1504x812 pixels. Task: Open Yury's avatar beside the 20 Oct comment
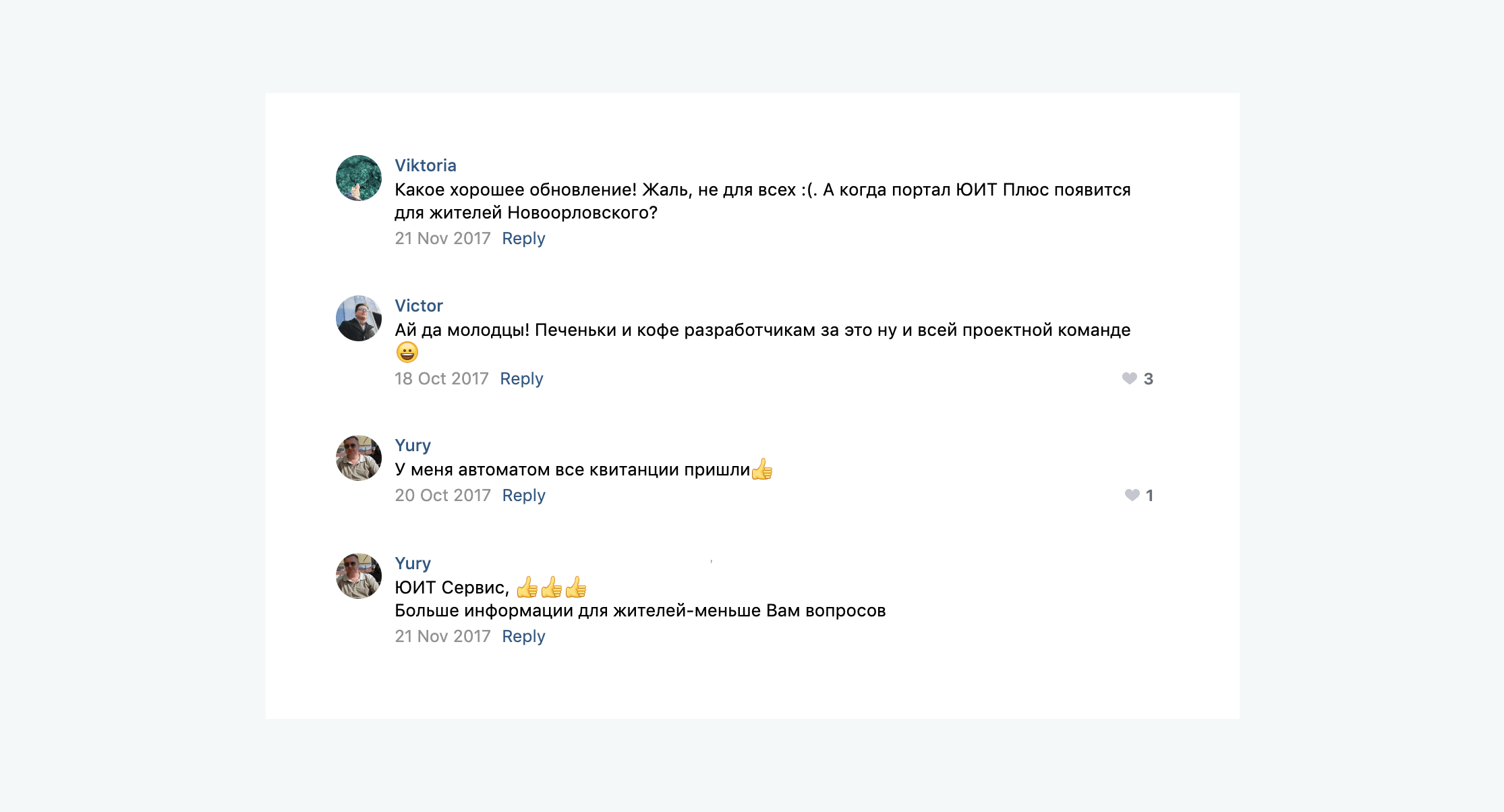(x=359, y=458)
